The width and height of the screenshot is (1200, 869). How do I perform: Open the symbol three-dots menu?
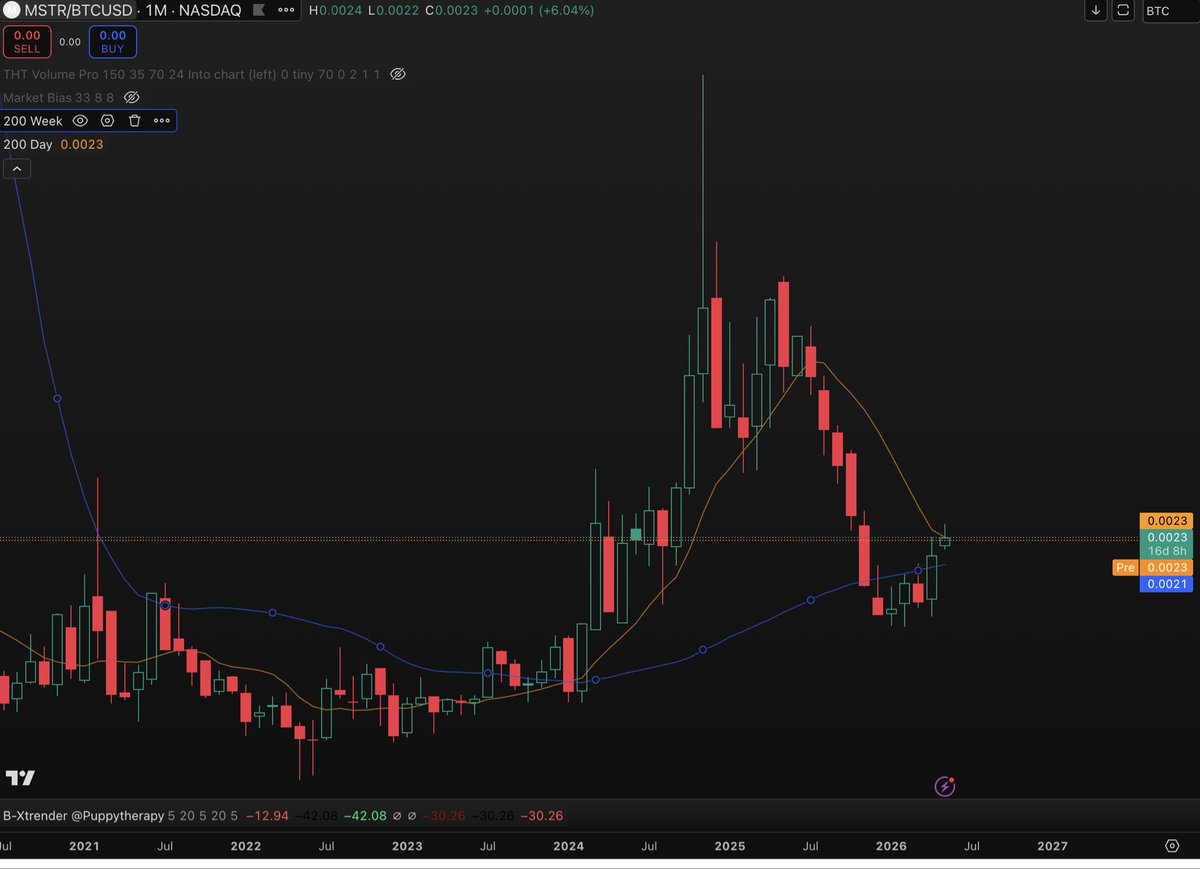[x=286, y=11]
